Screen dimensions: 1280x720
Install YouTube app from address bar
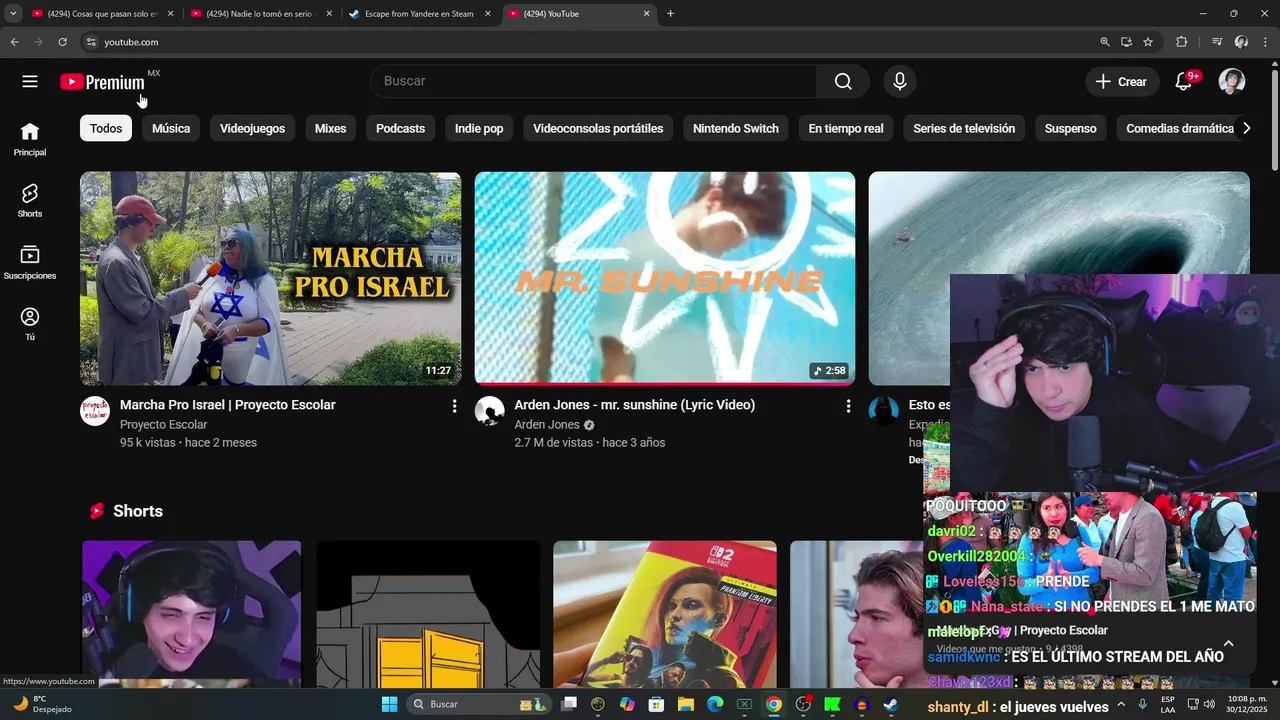(1127, 42)
